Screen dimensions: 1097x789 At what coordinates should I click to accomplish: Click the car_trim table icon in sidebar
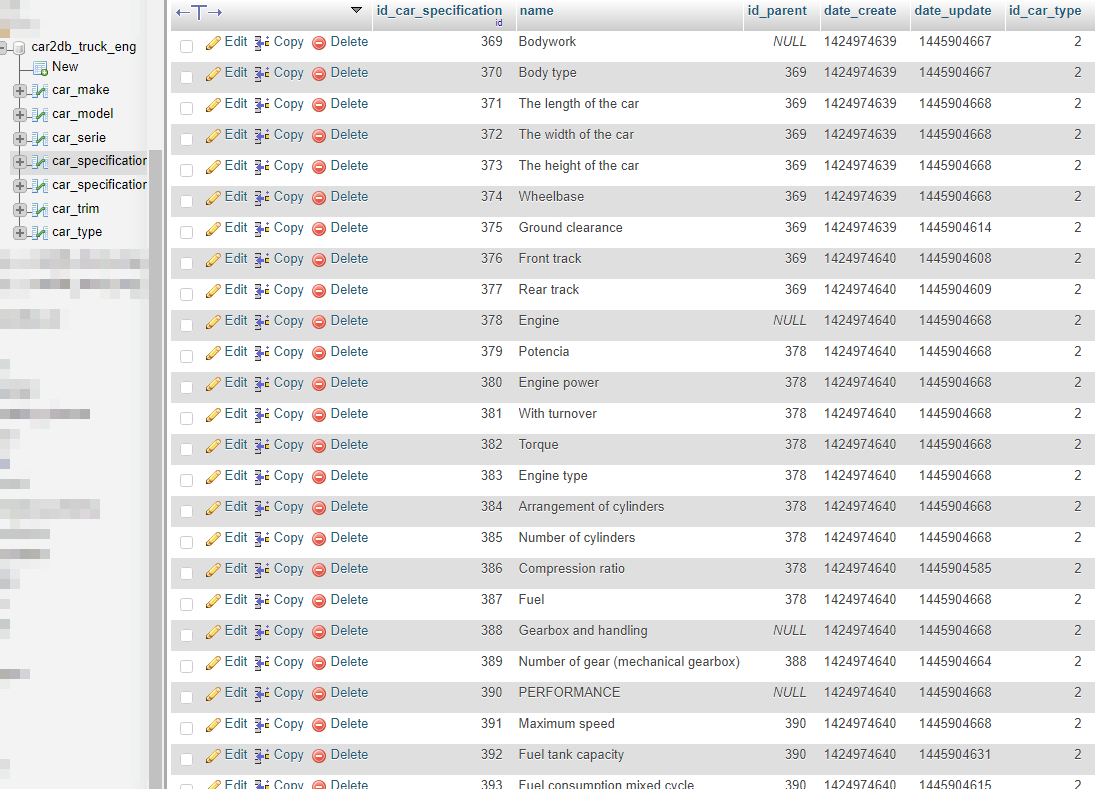[41, 210]
